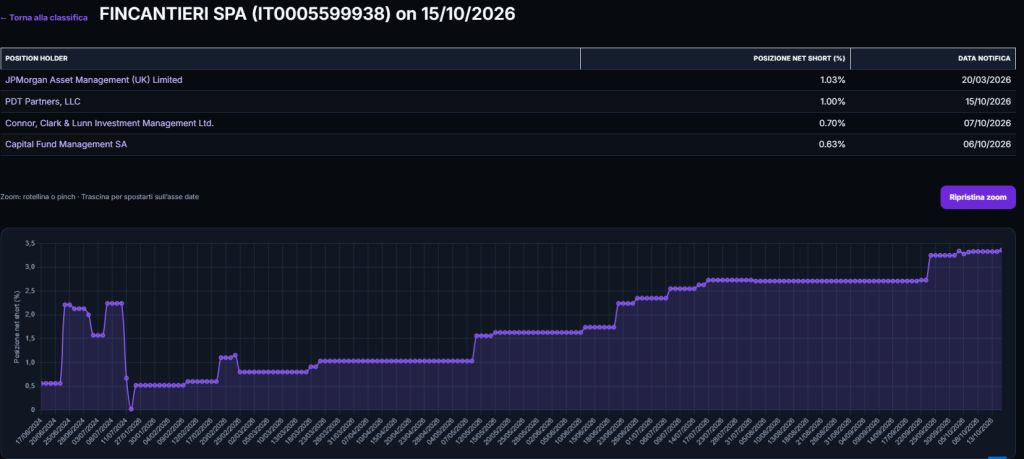Click the 3,5 y-axis tick label

pos(29,244)
